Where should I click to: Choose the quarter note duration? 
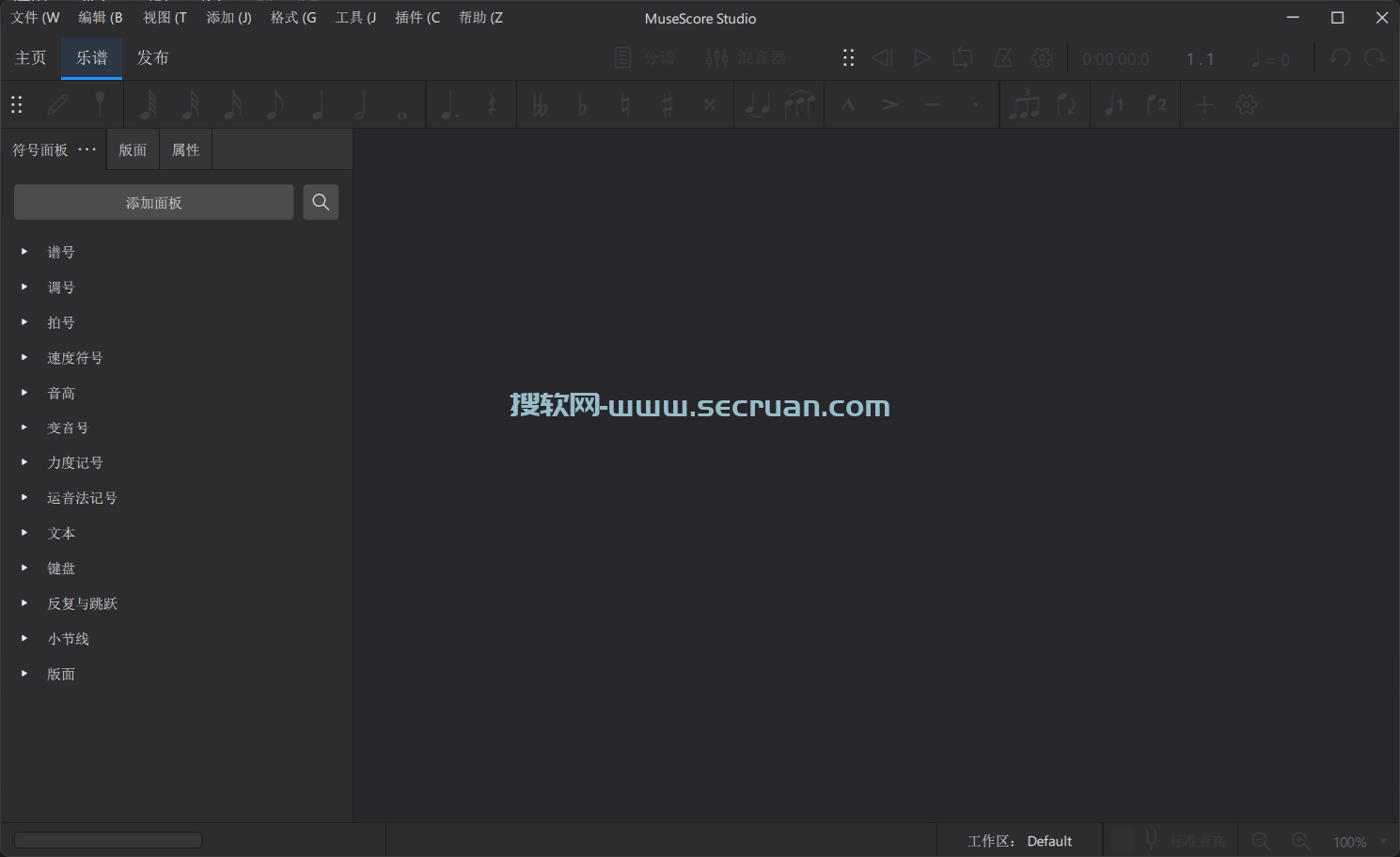click(x=318, y=104)
